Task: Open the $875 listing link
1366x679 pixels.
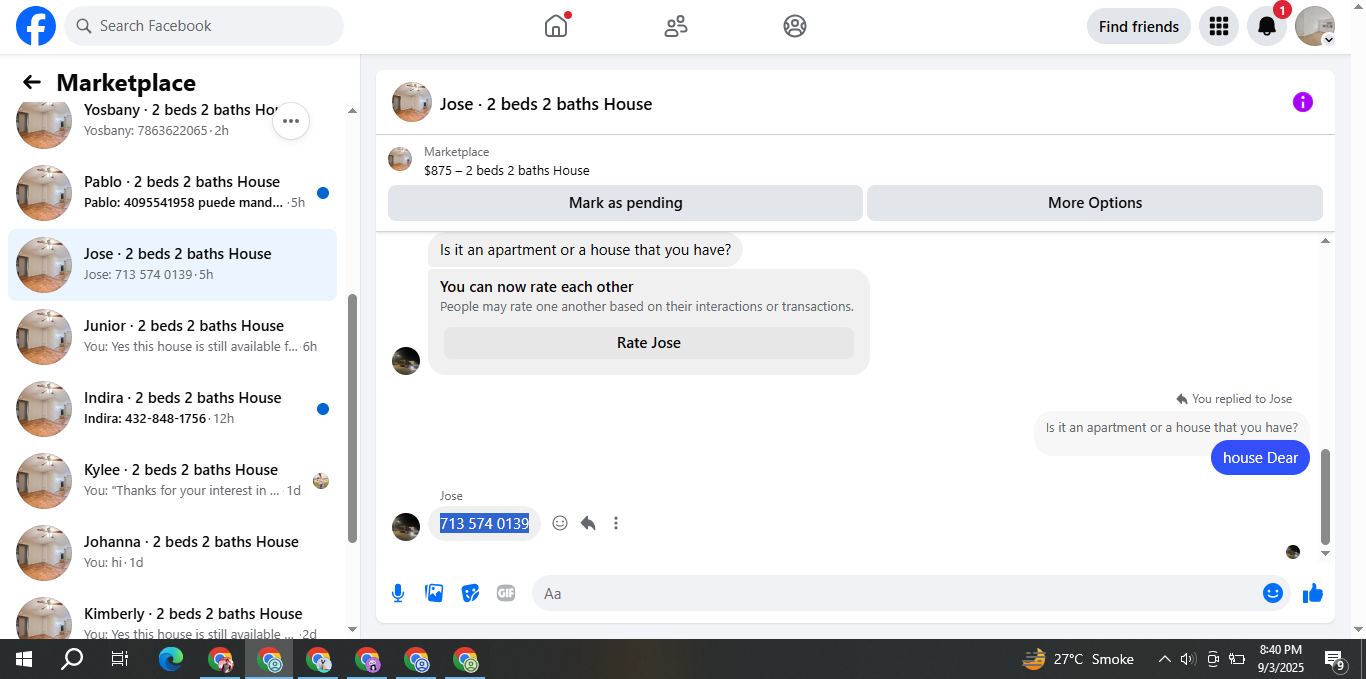Action: coord(506,170)
